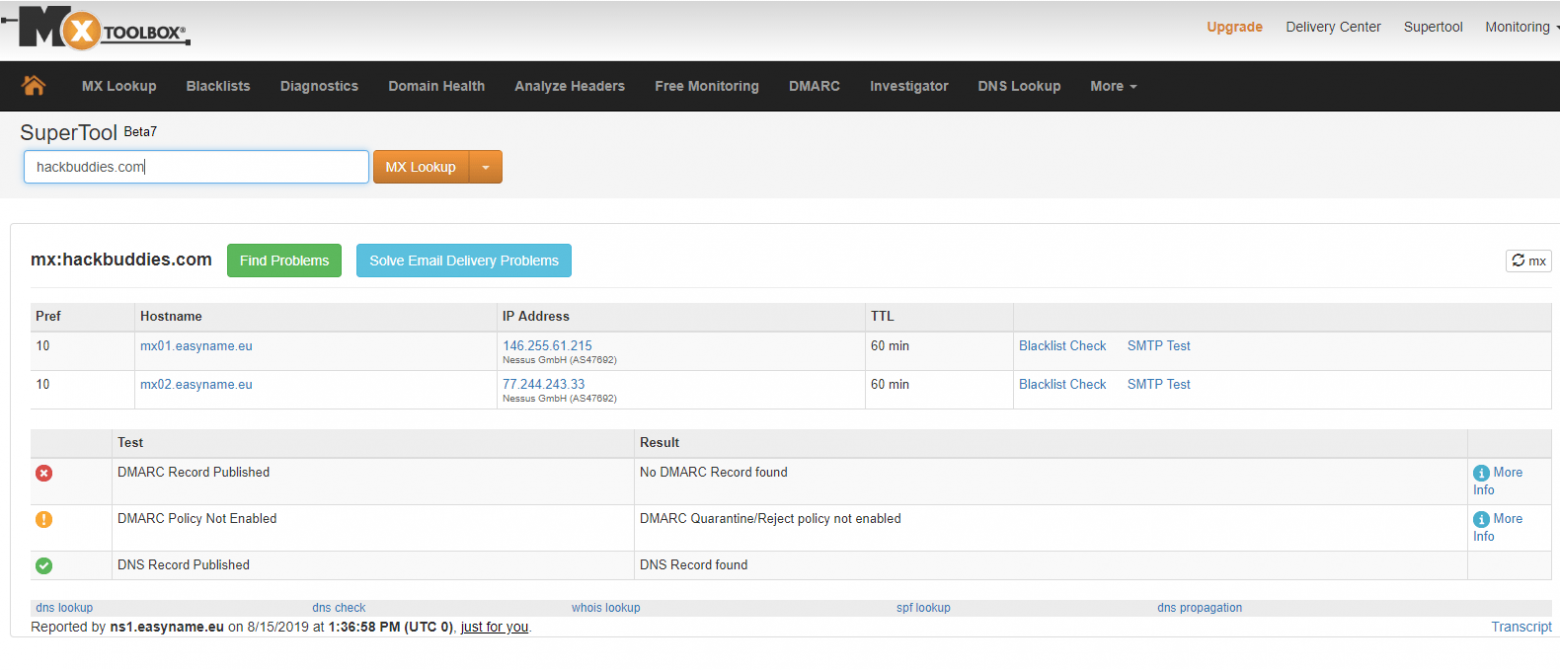This screenshot has height=670, width=1560.
Task: Click the orange DMARC Policy warning icon
Action: tap(44, 519)
